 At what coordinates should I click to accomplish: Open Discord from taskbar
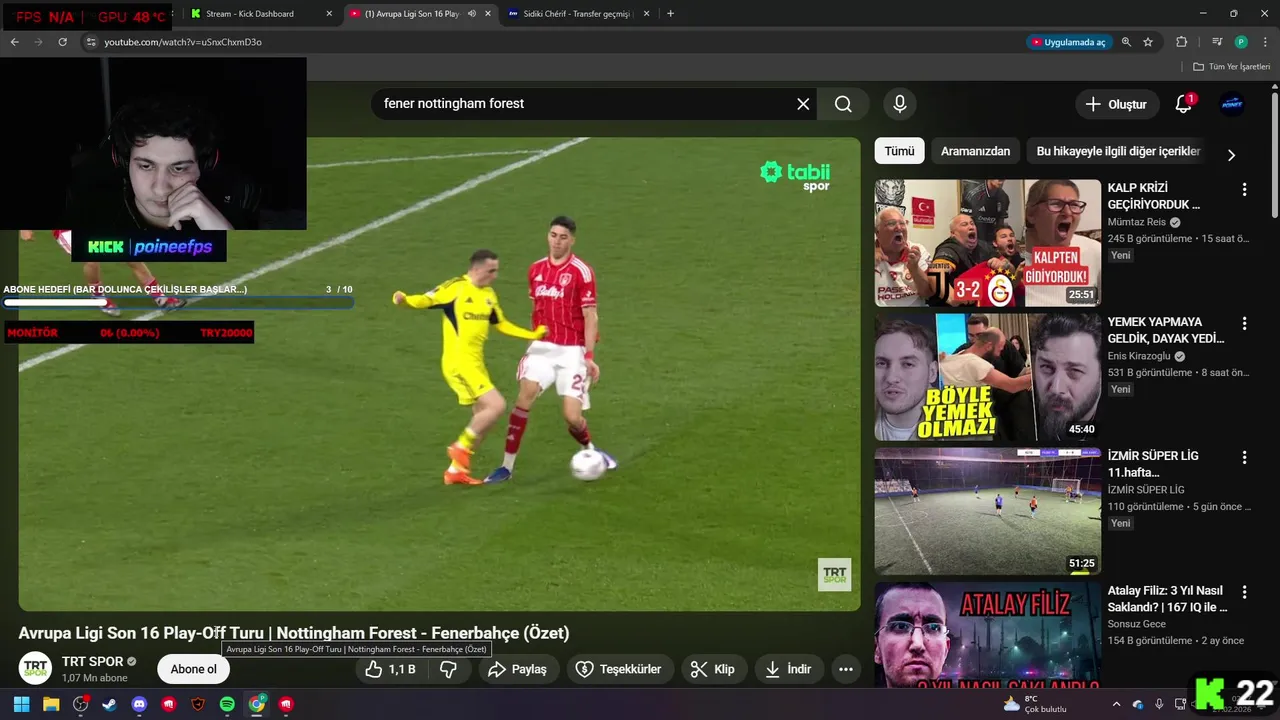point(139,704)
